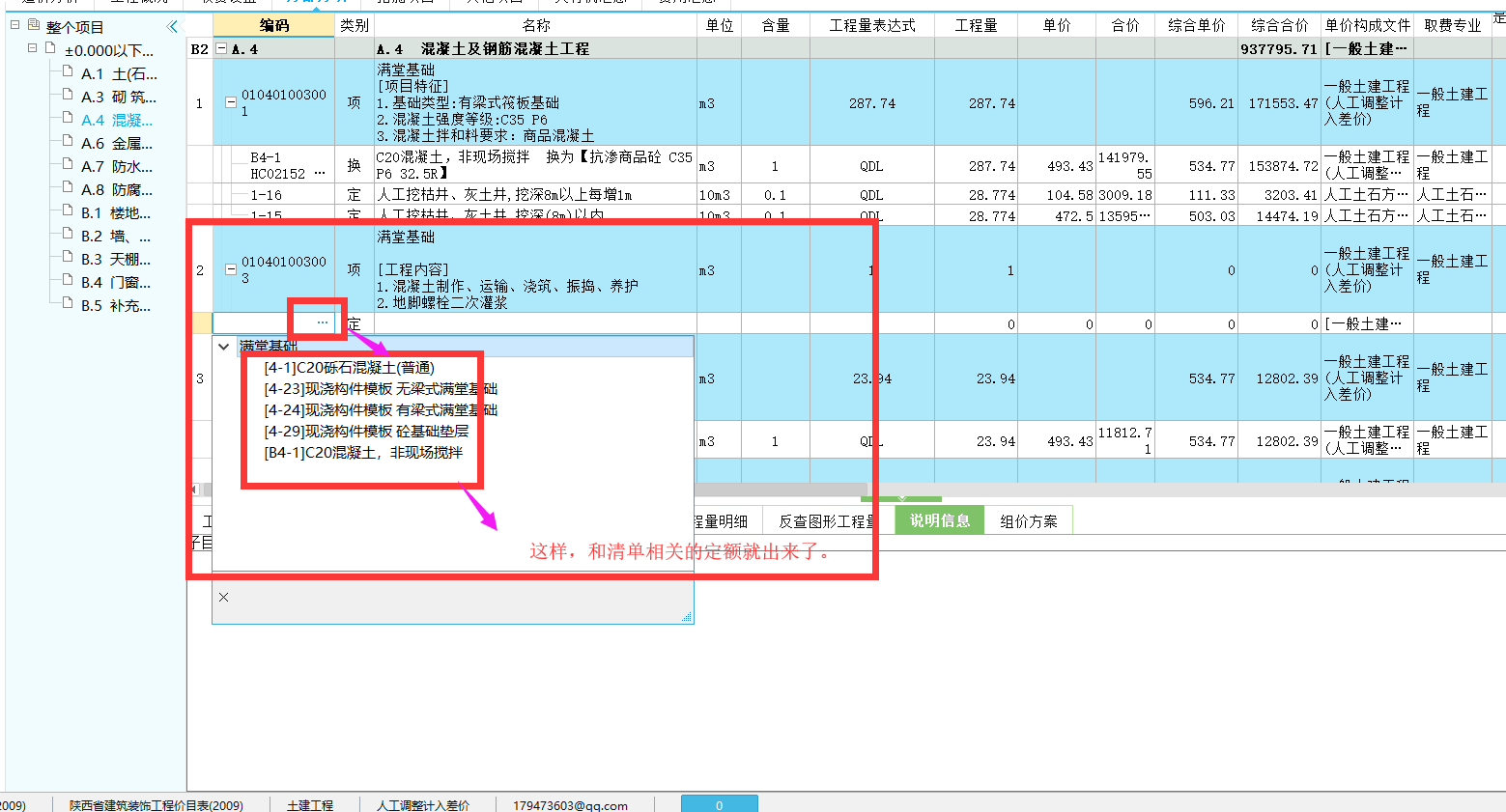
Task: Collapse item 010401003003 sub-rows
Action: [x=231, y=269]
